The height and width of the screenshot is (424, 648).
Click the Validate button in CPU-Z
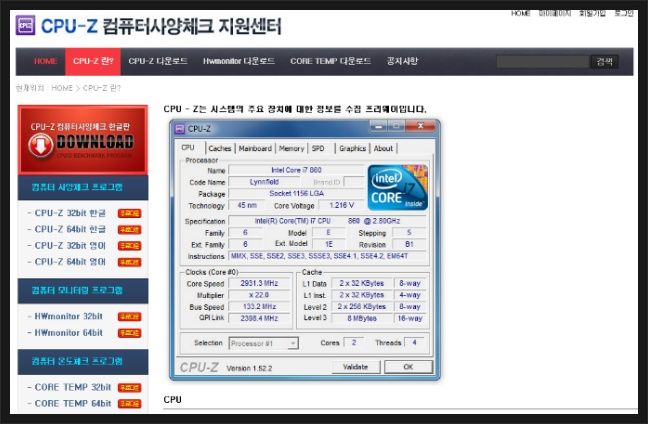pos(355,367)
